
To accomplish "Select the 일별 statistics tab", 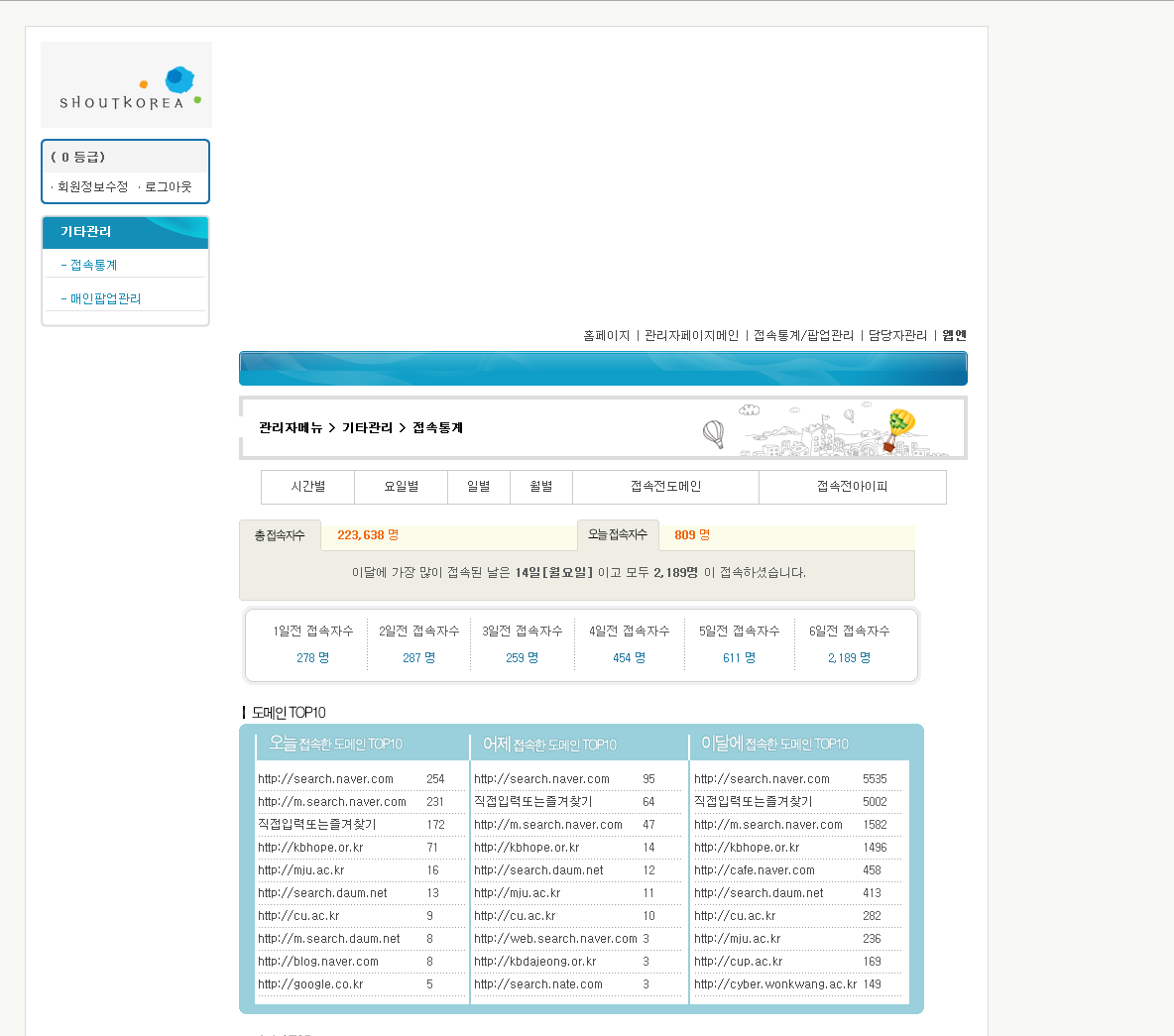I will coord(479,487).
